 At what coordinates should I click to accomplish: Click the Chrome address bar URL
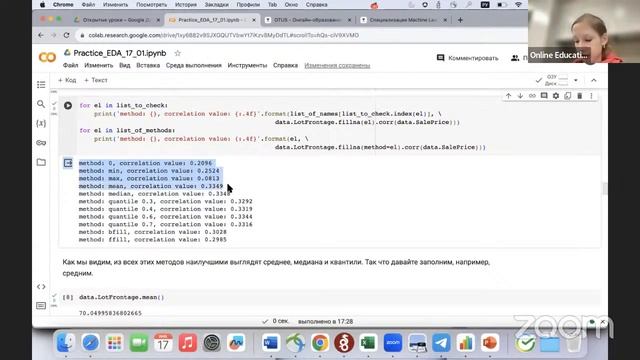coord(224,36)
